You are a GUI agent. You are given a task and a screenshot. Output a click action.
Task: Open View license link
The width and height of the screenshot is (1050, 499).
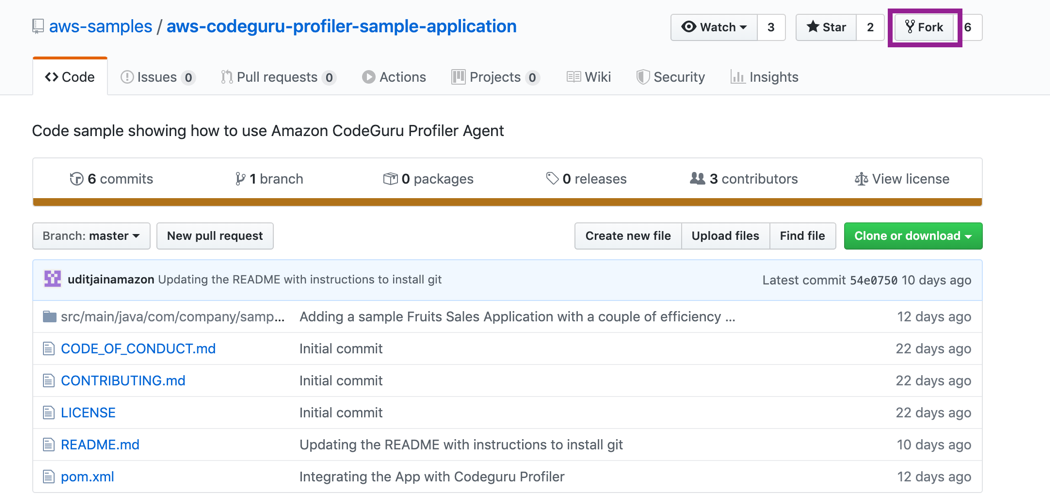coord(902,179)
